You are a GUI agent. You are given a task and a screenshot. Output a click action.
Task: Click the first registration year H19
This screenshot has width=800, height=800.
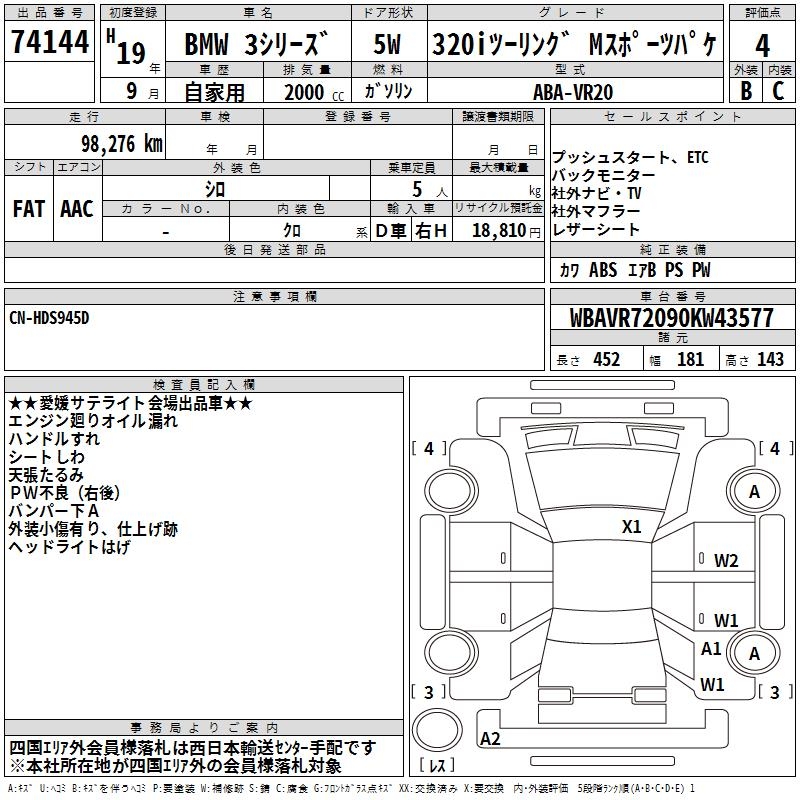click(x=127, y=47)
